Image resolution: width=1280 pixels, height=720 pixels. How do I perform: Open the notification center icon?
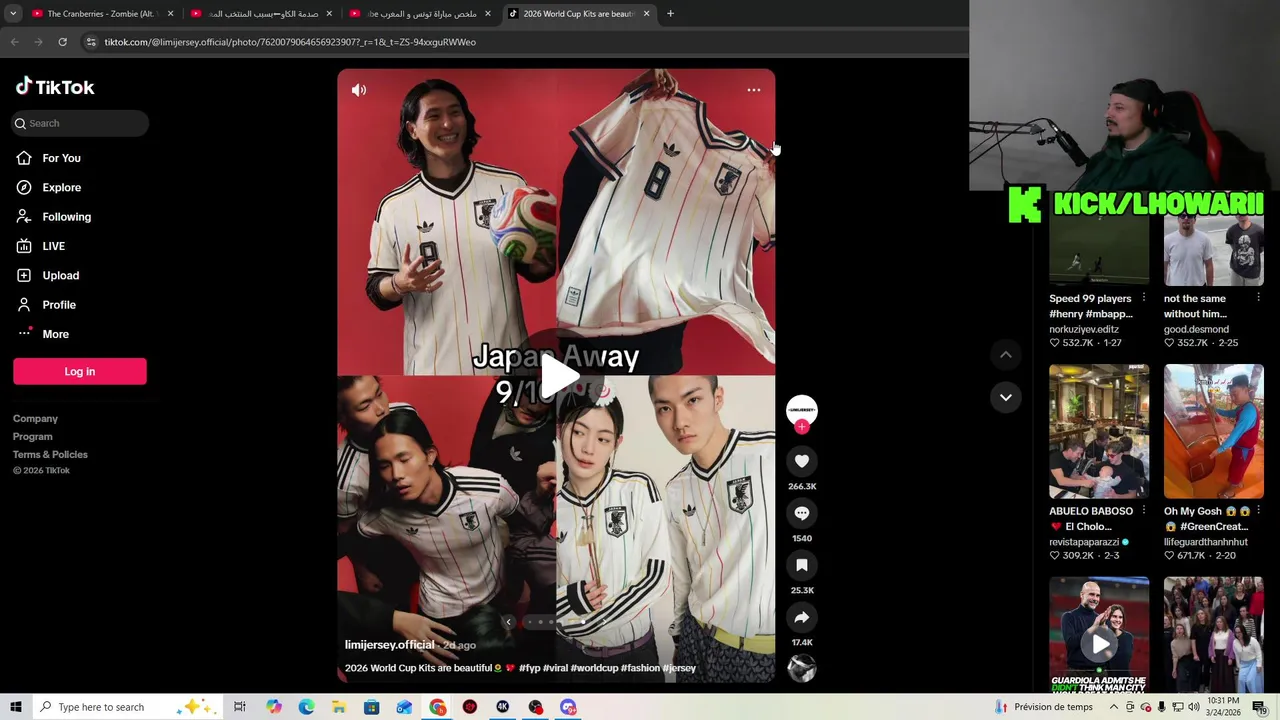[x=1259, y=707]
